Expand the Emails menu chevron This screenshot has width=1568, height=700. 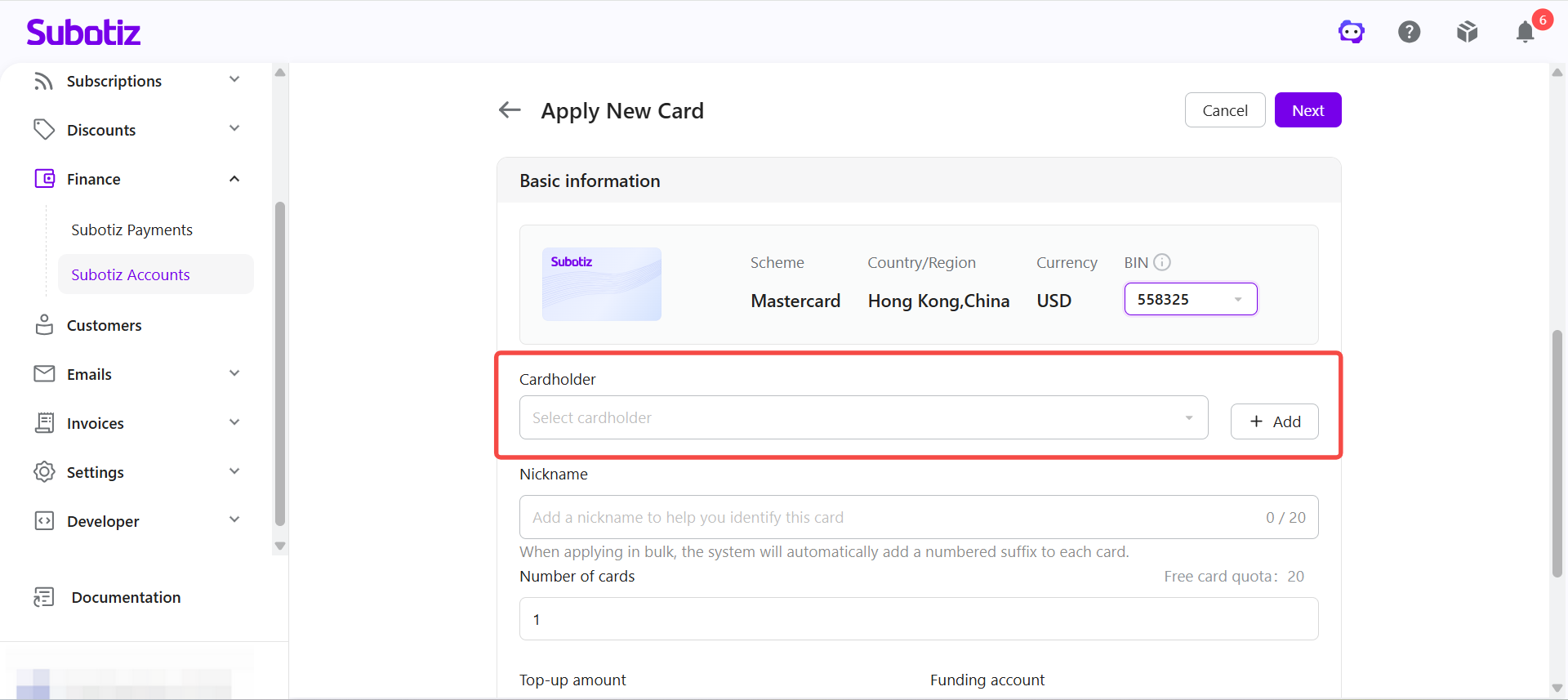[x=234, y=374]
